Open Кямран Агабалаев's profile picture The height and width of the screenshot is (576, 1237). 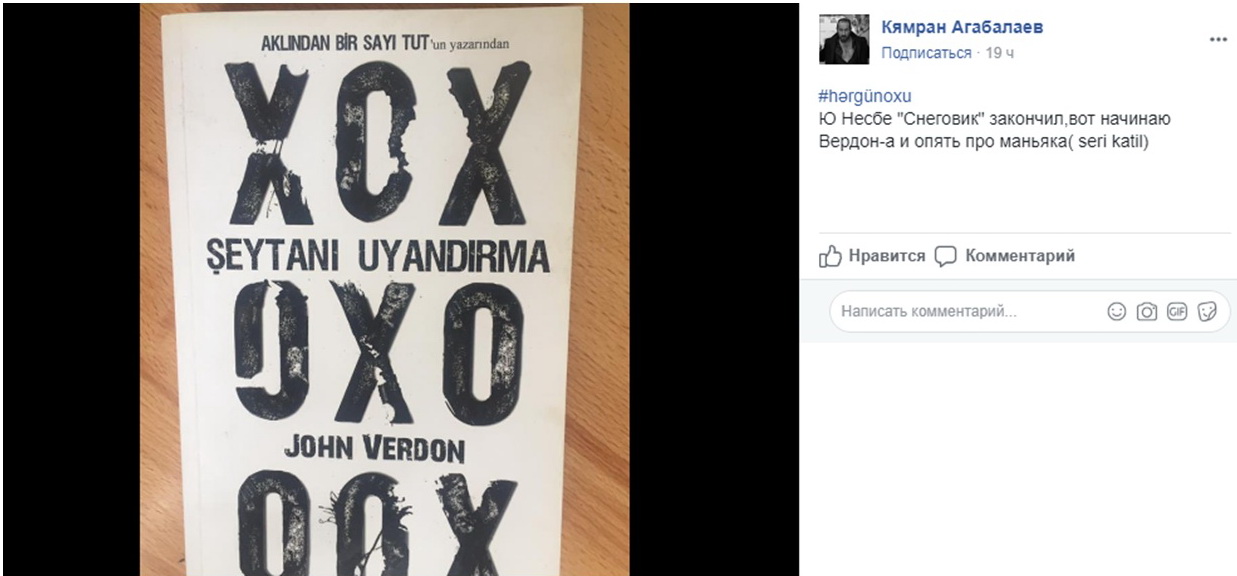point(844,40)
